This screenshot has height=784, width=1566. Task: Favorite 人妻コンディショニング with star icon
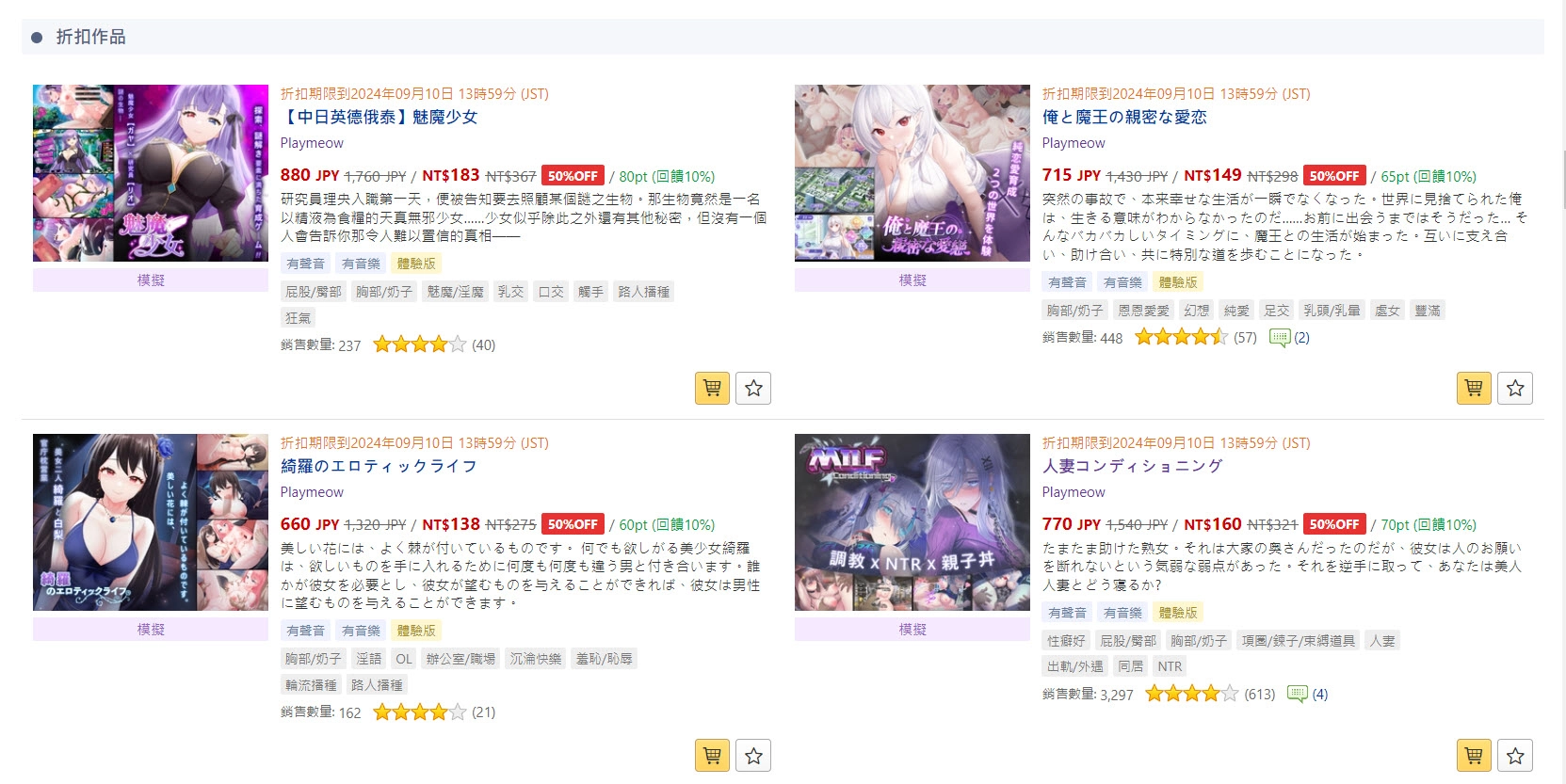coord(1515,755)
